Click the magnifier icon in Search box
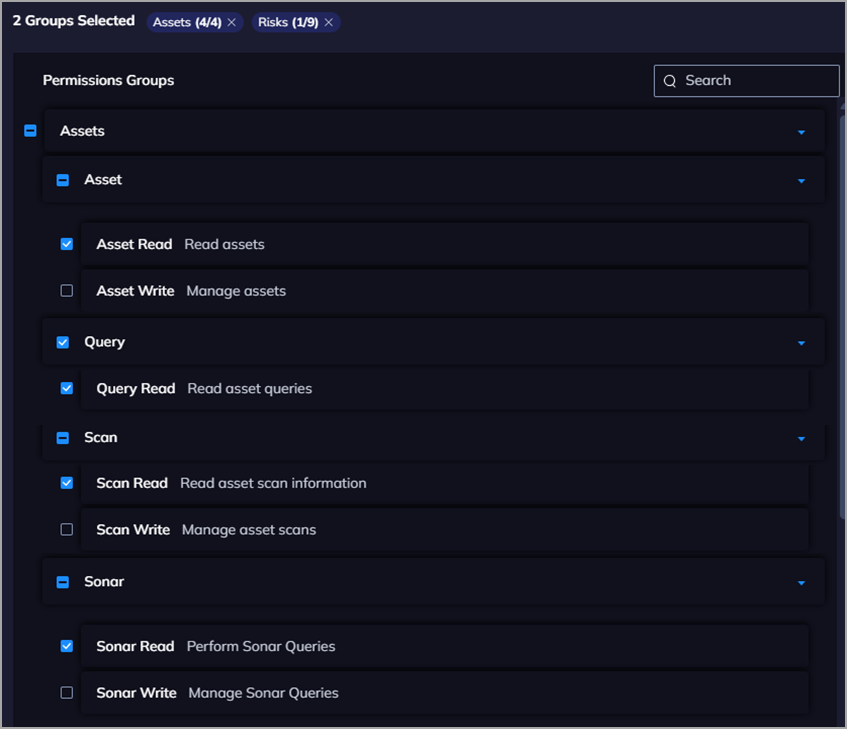 (670, 81)
